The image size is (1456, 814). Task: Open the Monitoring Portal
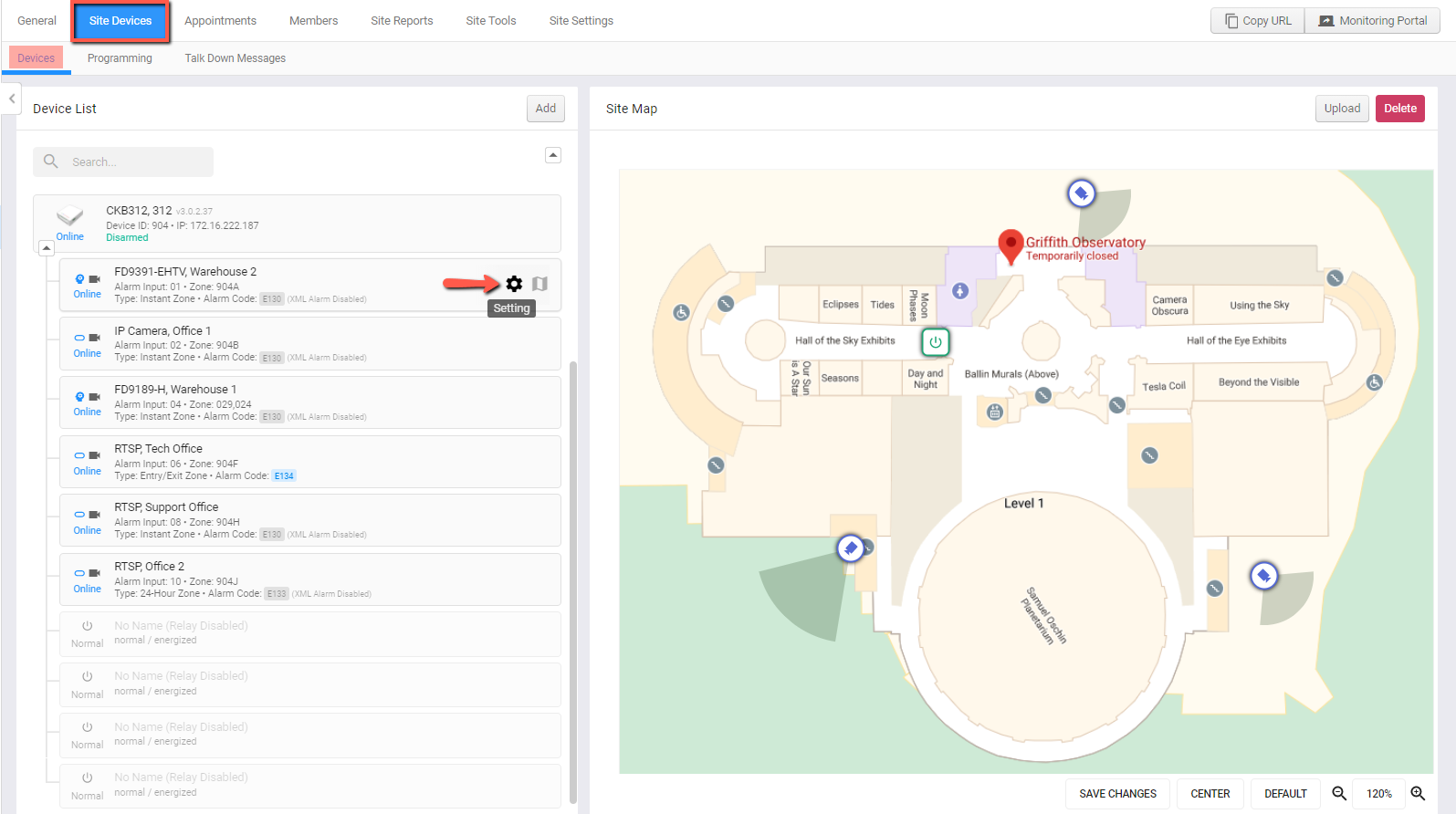[x=1373, y=20]
